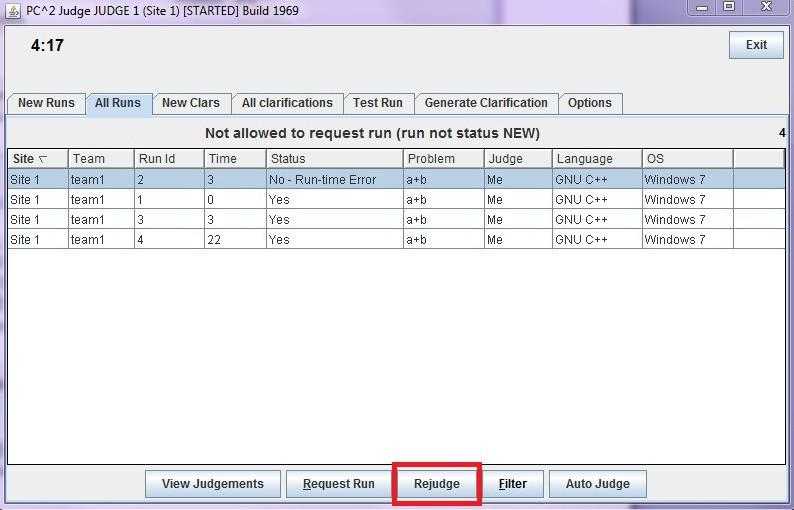Select the Run Id 4 cell
Image resolution: width=794 pixels, height=510 pixels.
coord(169,239)
